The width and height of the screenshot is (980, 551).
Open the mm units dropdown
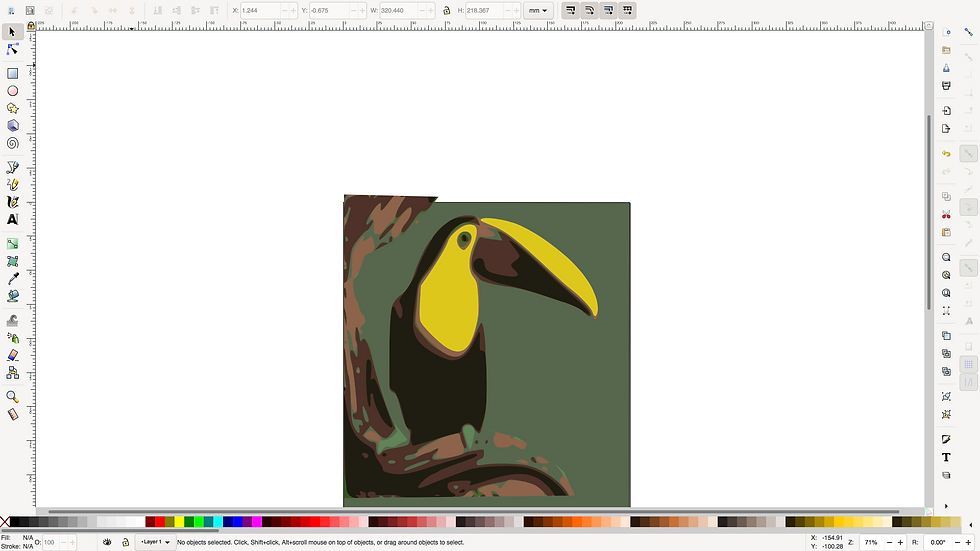[x=538, y=10]
